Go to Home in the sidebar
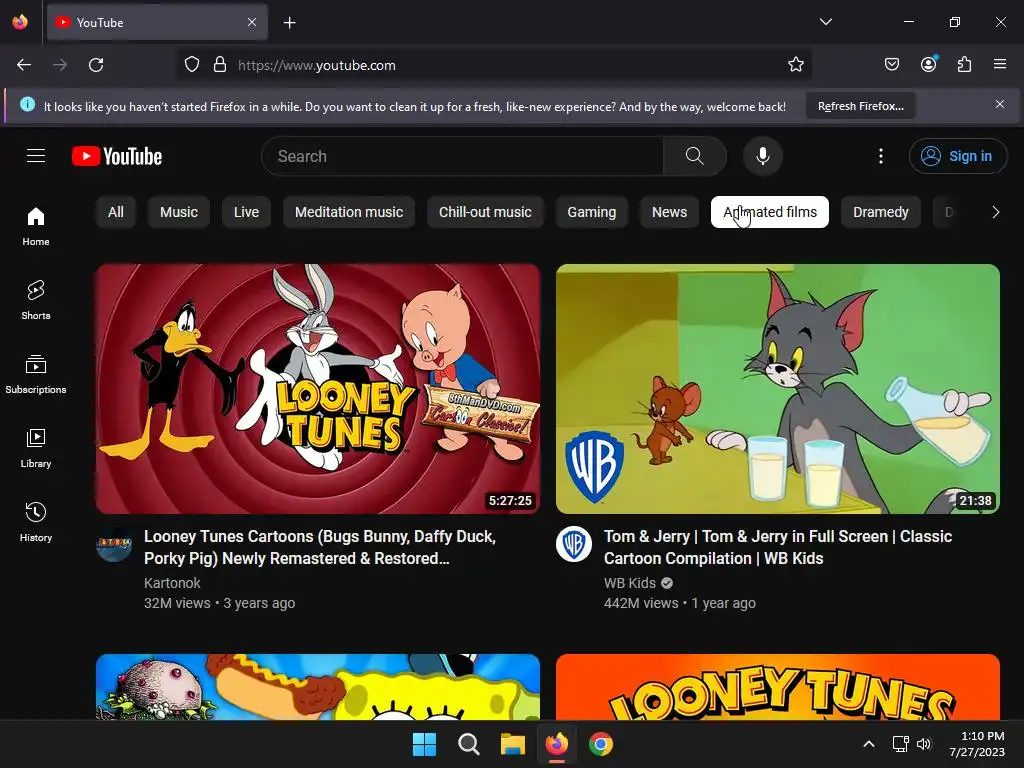This screenshot has height=768, width=1024. tap(36, 227)
